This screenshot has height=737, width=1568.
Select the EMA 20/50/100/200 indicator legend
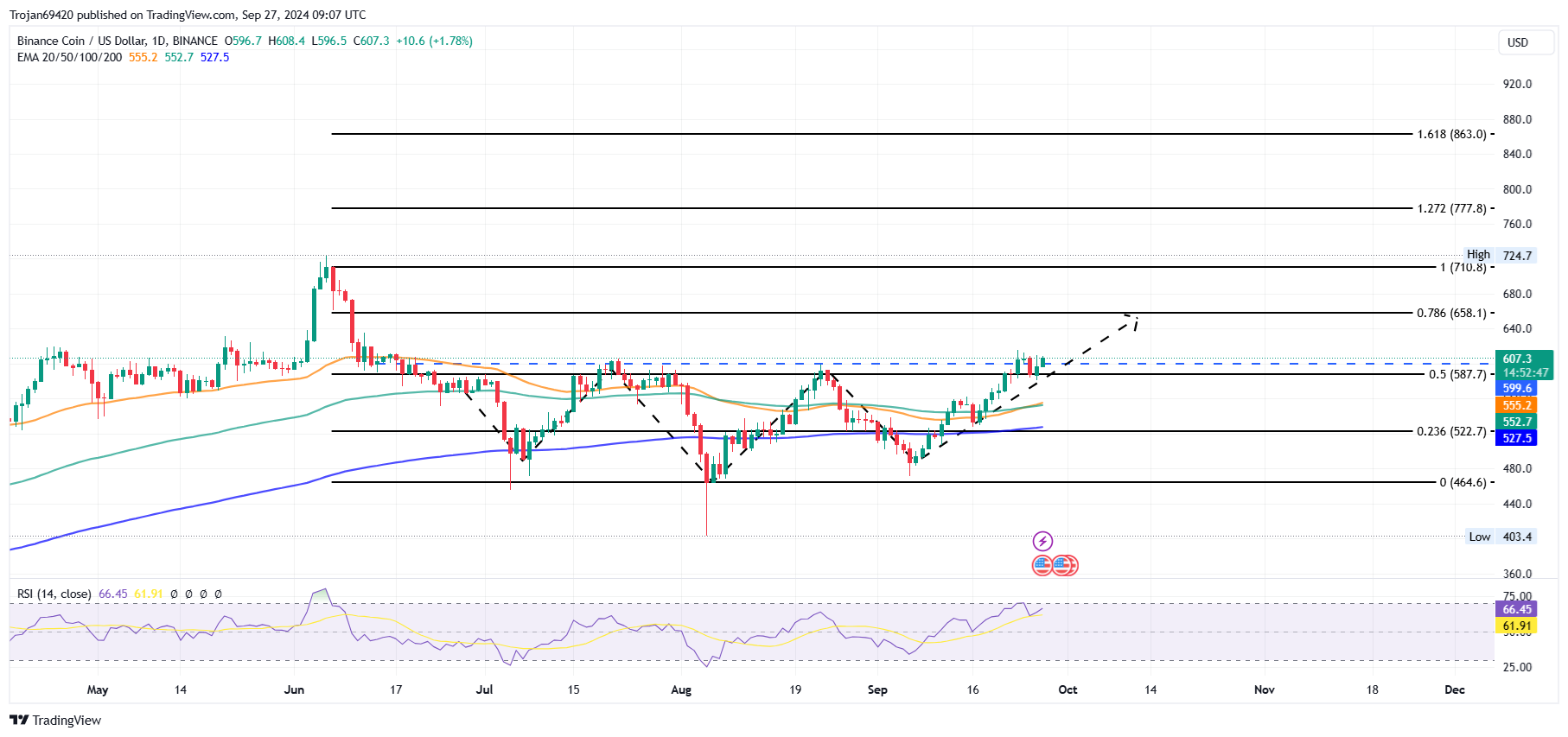pyautogui.click(x=69, y=57)
